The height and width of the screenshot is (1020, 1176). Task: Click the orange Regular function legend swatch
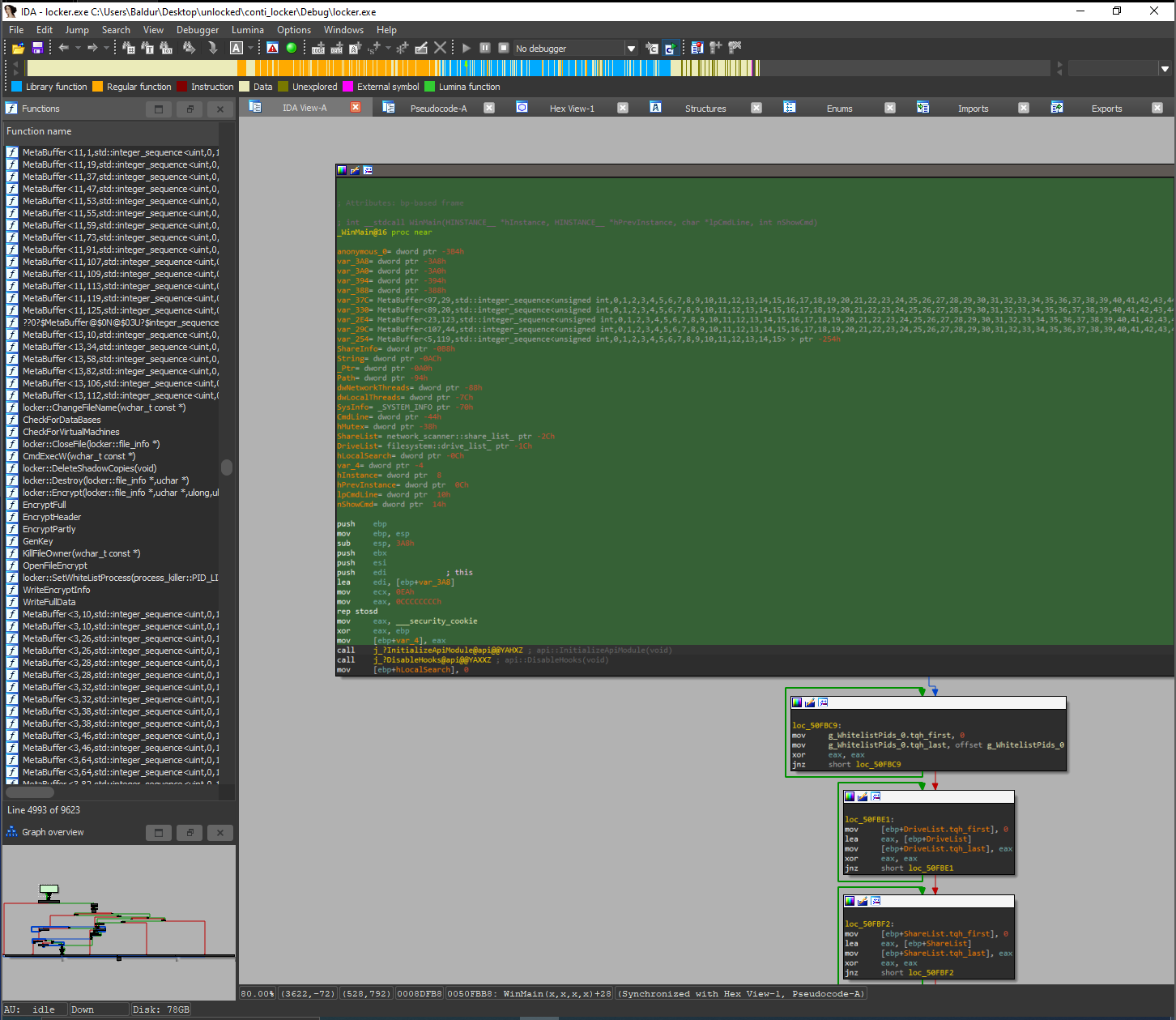(x=98, y=87)
